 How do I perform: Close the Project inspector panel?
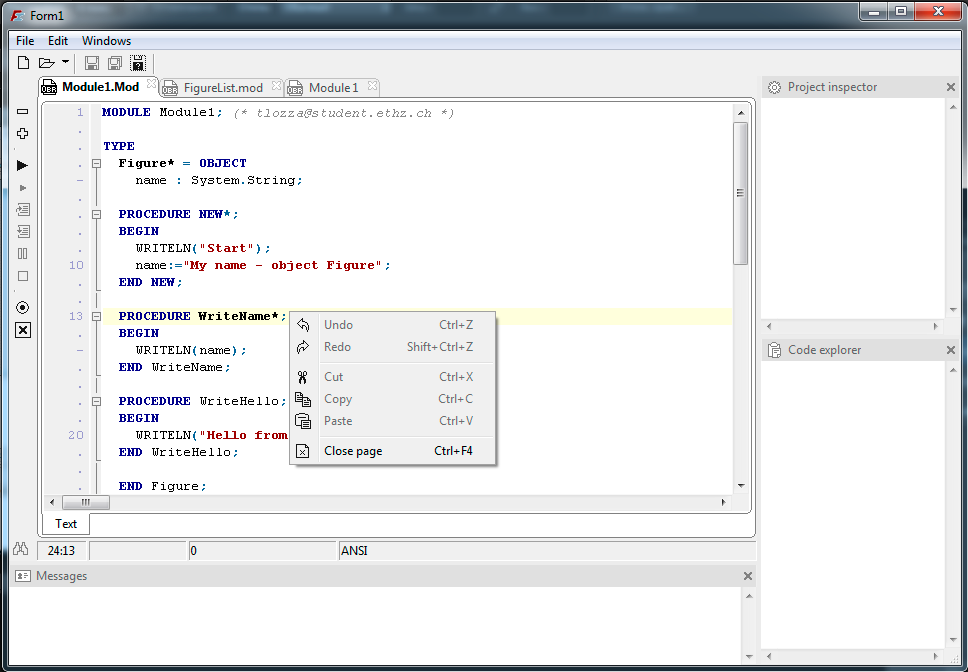point(951,87)
